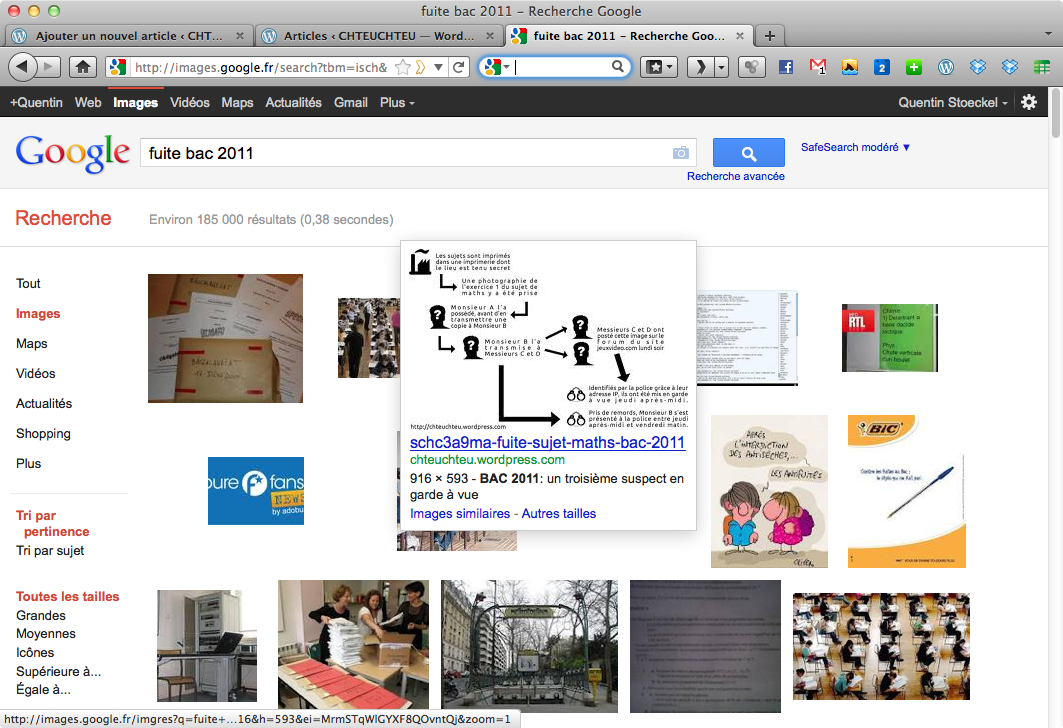1063x728 pixels.
Task: Select Maps in the left sidebar
Action: click(32, 344)
